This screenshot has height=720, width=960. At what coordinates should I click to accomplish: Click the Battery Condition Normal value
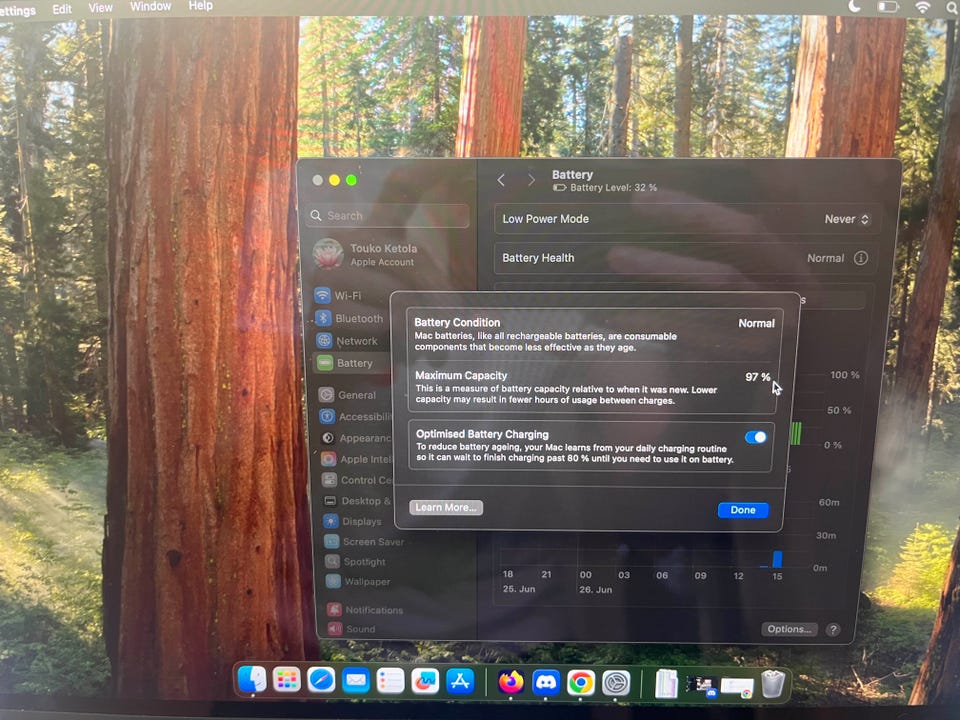(756, 323)
